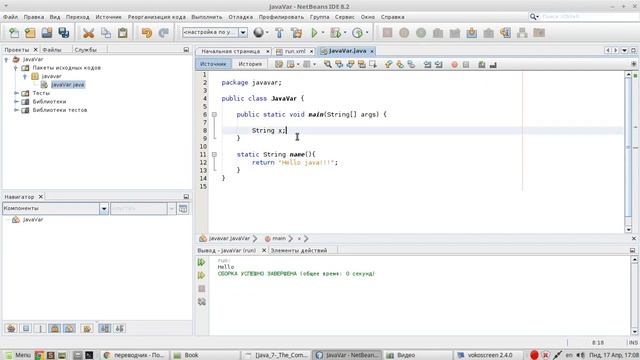640x360 pixels.
Task: Click the second green rerun icon in output
Action: click(202, 276)
